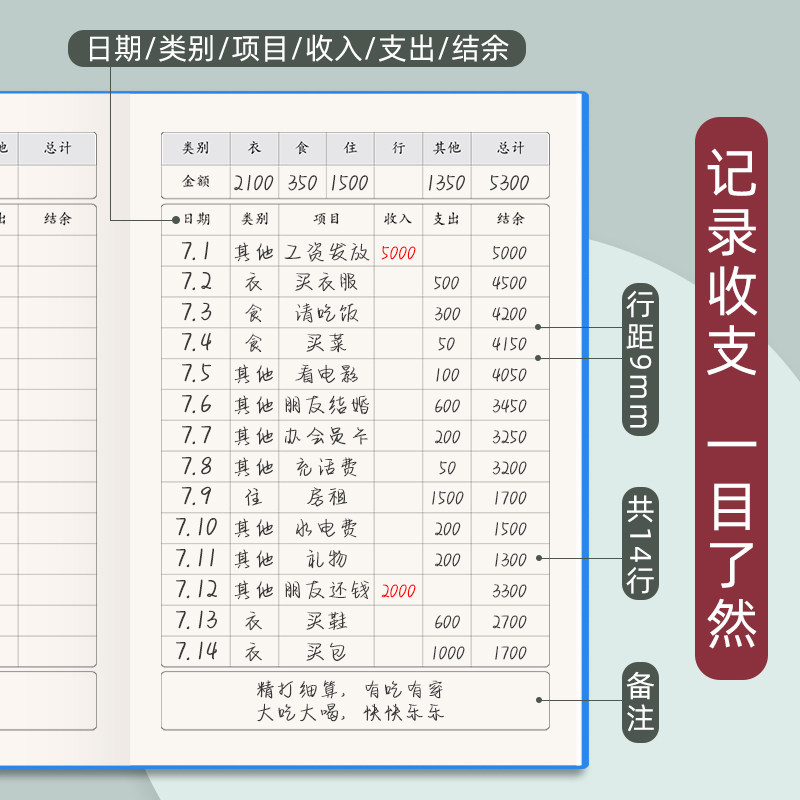Click the 类别 header in ledger table
The width and height of the screenshot is (800, 800).
pos(254,219)
